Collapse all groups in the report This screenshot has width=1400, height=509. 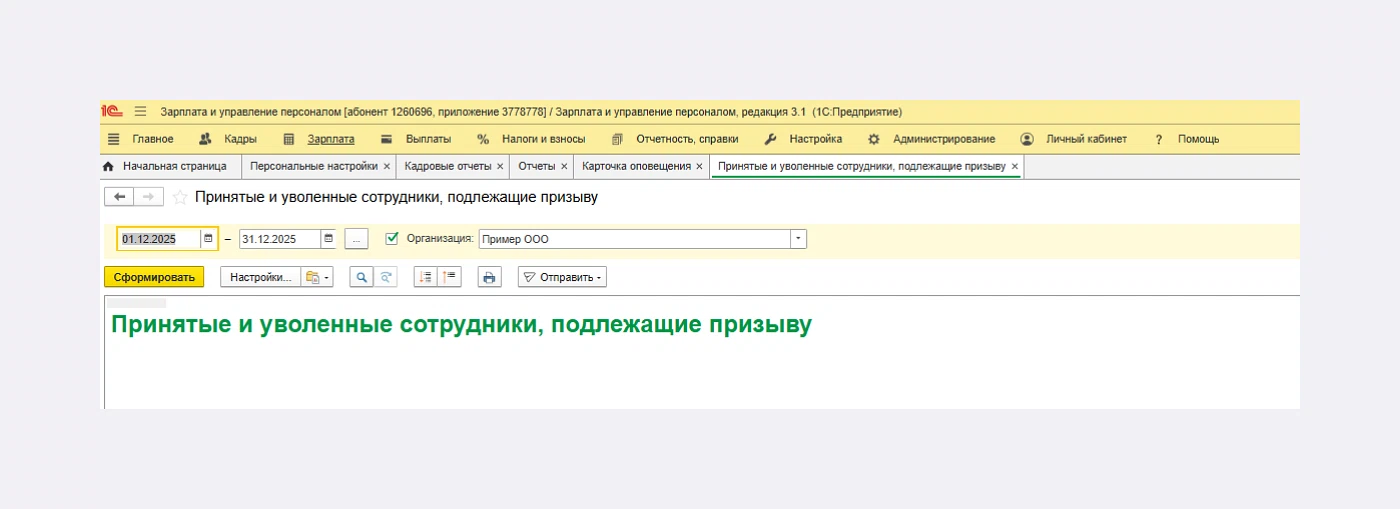pos(449,277)
